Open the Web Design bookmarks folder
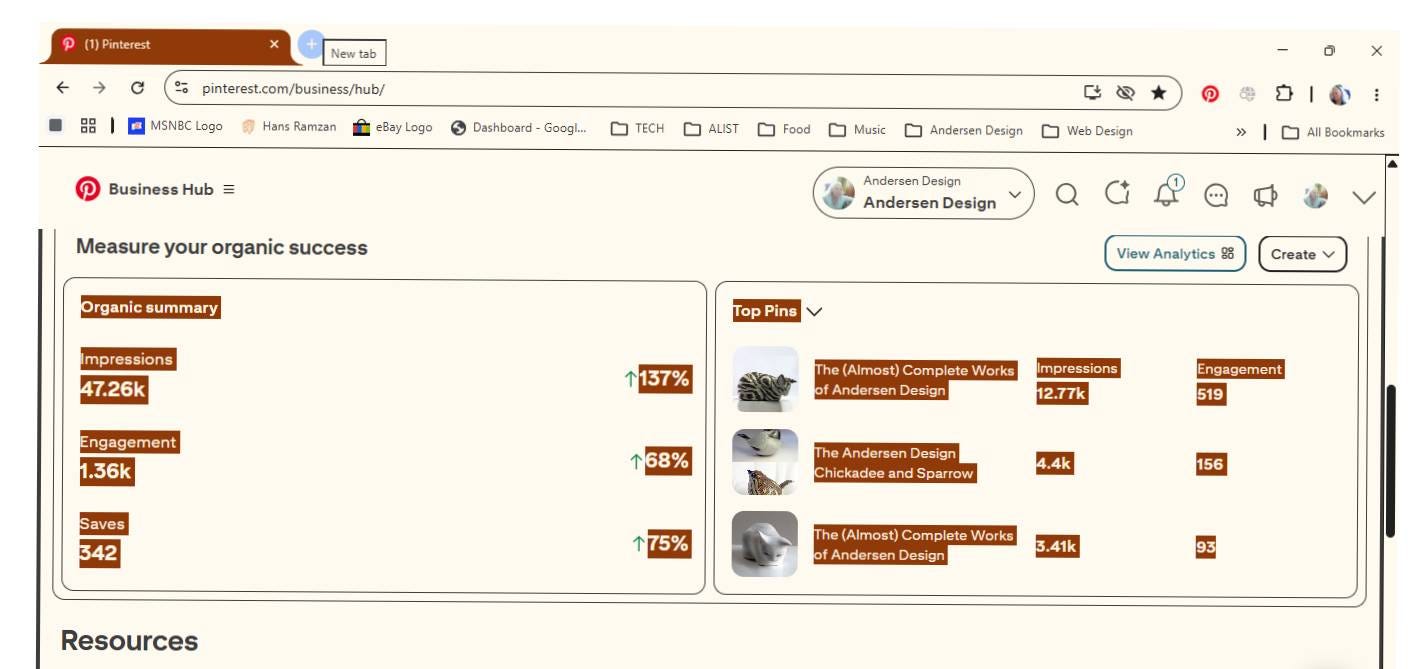This screenshot has height=669, width=1428. point(1087,130)
